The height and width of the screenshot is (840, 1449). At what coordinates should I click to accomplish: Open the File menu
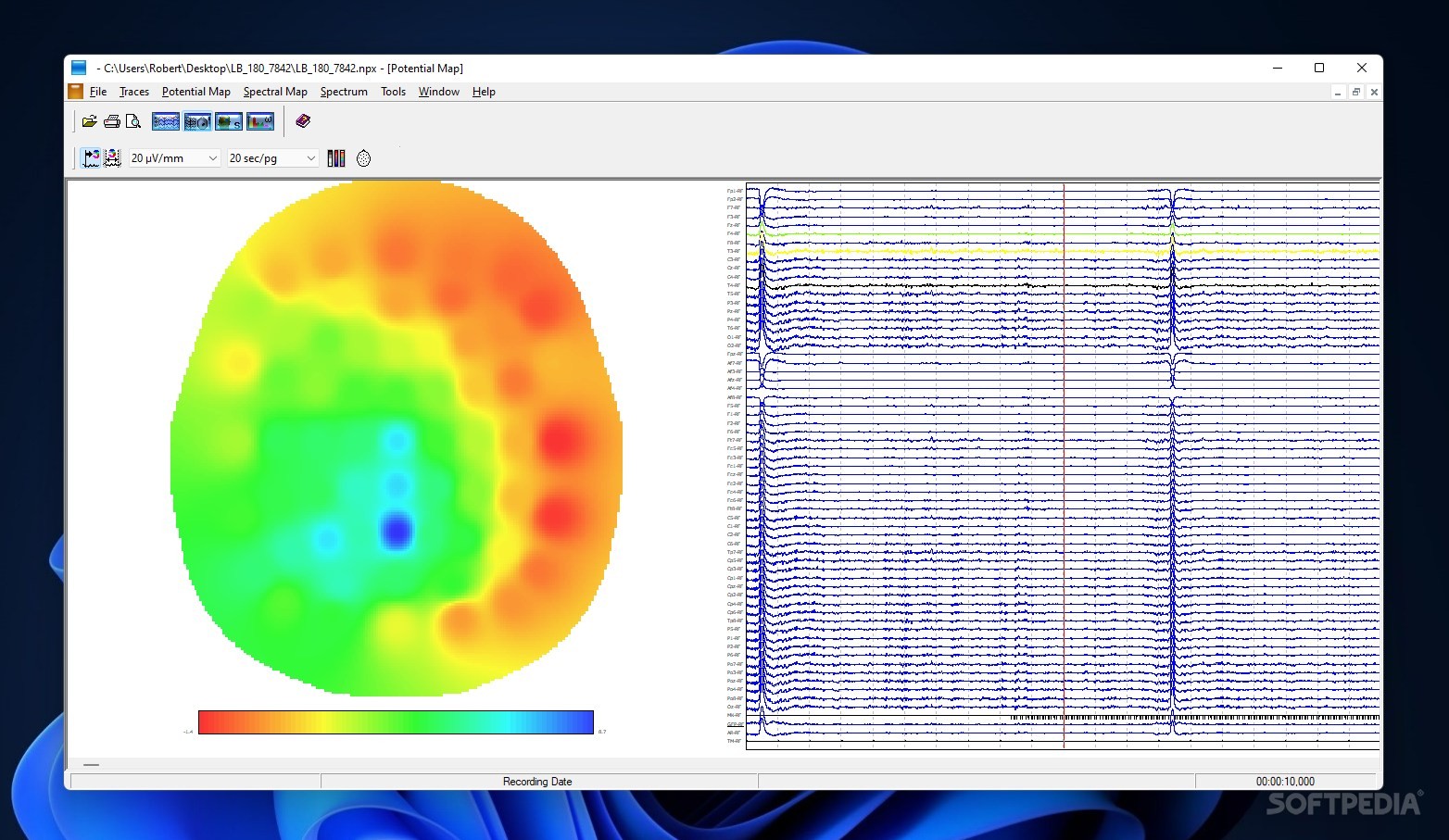[x=98, y=92]
